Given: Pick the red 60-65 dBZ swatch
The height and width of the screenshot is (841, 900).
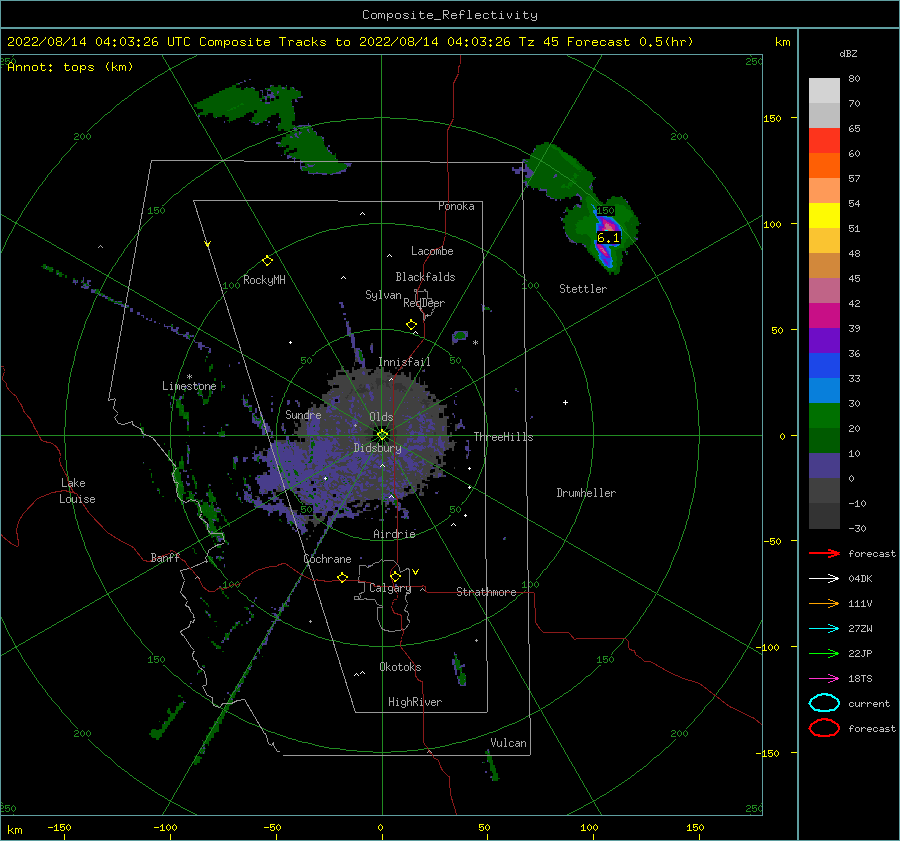Looking at the screenshot, I should coord(824,141).
